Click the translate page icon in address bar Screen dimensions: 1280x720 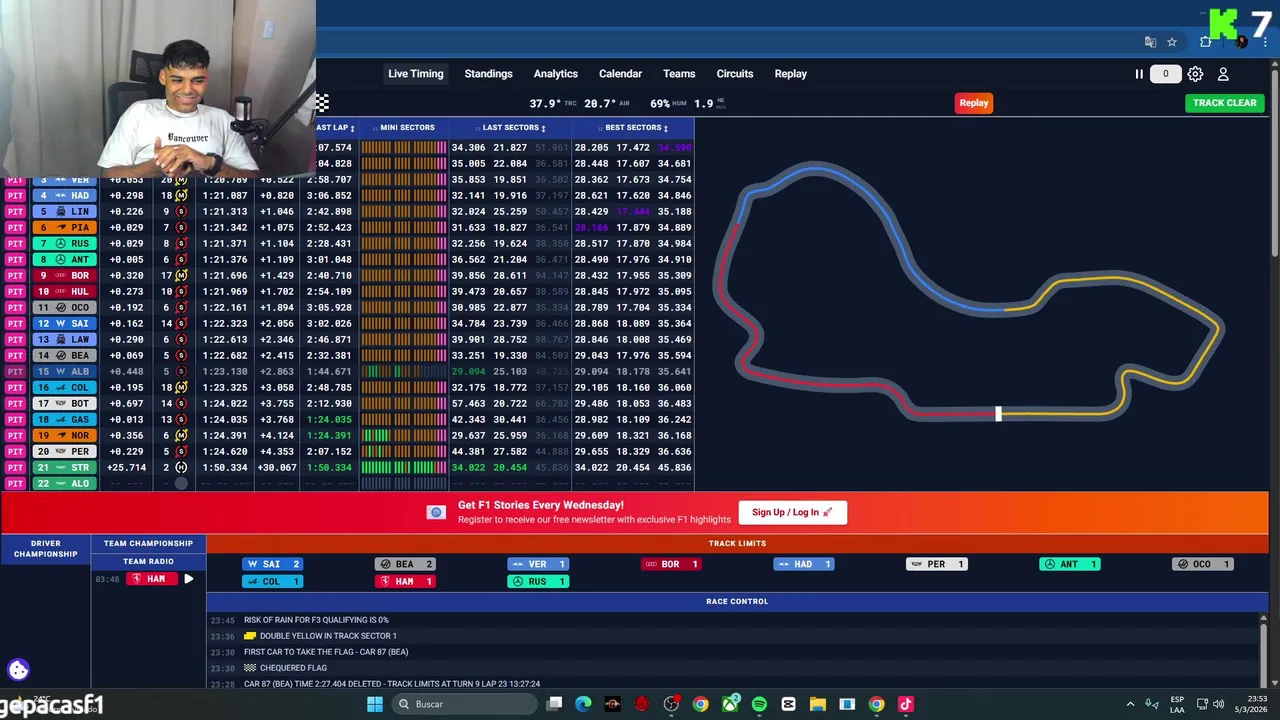pyautogui.click(x=1150, y=42)
